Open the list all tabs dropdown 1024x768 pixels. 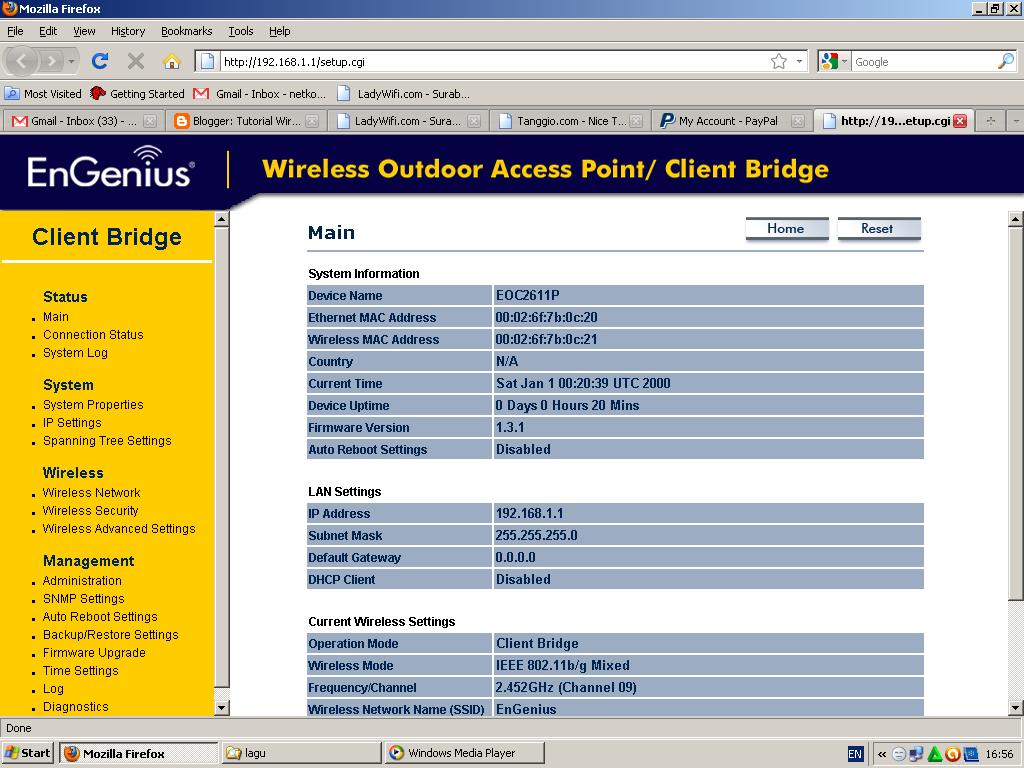(x=1016, y=121)
